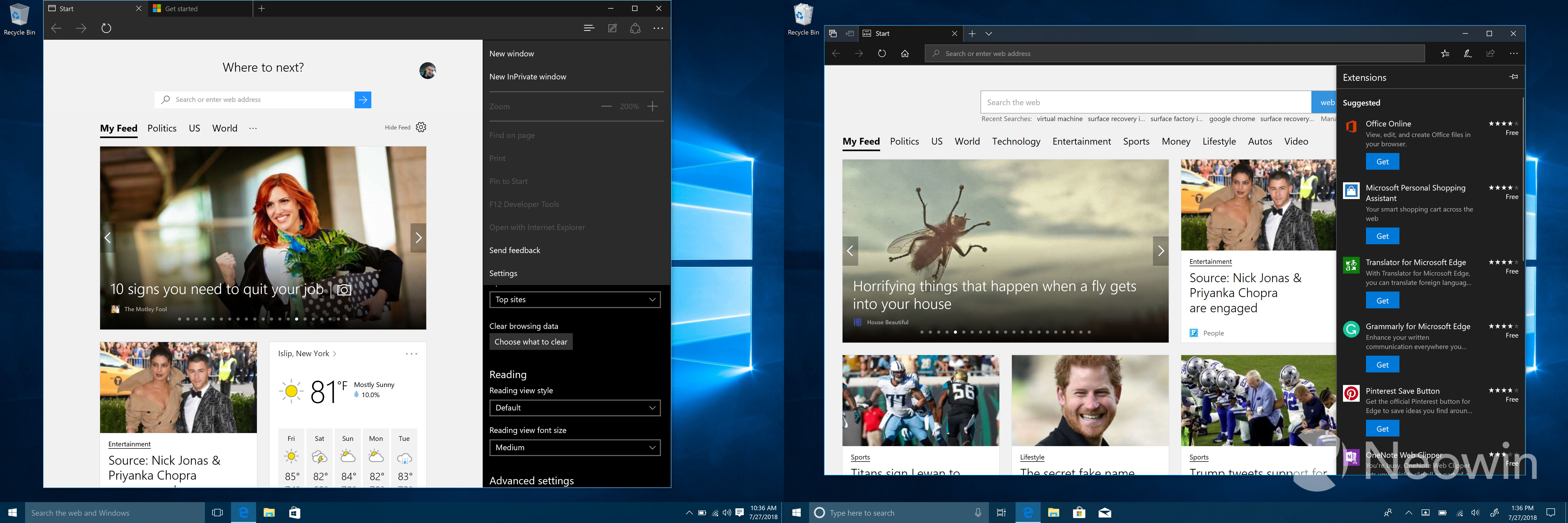Increase zoom with plus button in menu
Viewport: 1568px width, 523px height.
click(x=653, y=106)
